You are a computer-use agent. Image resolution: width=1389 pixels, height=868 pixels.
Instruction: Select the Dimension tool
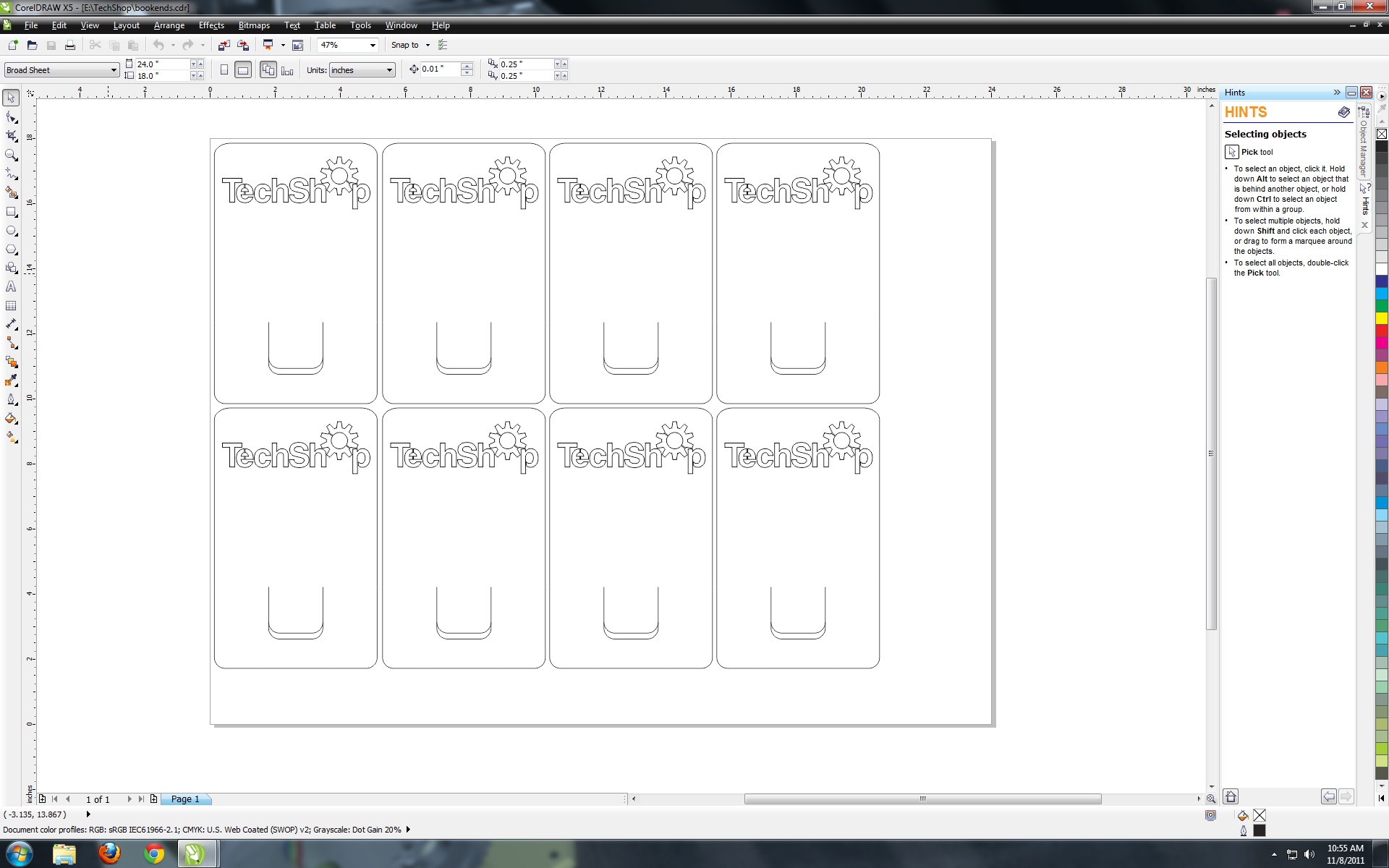click(x=11, y=325)
